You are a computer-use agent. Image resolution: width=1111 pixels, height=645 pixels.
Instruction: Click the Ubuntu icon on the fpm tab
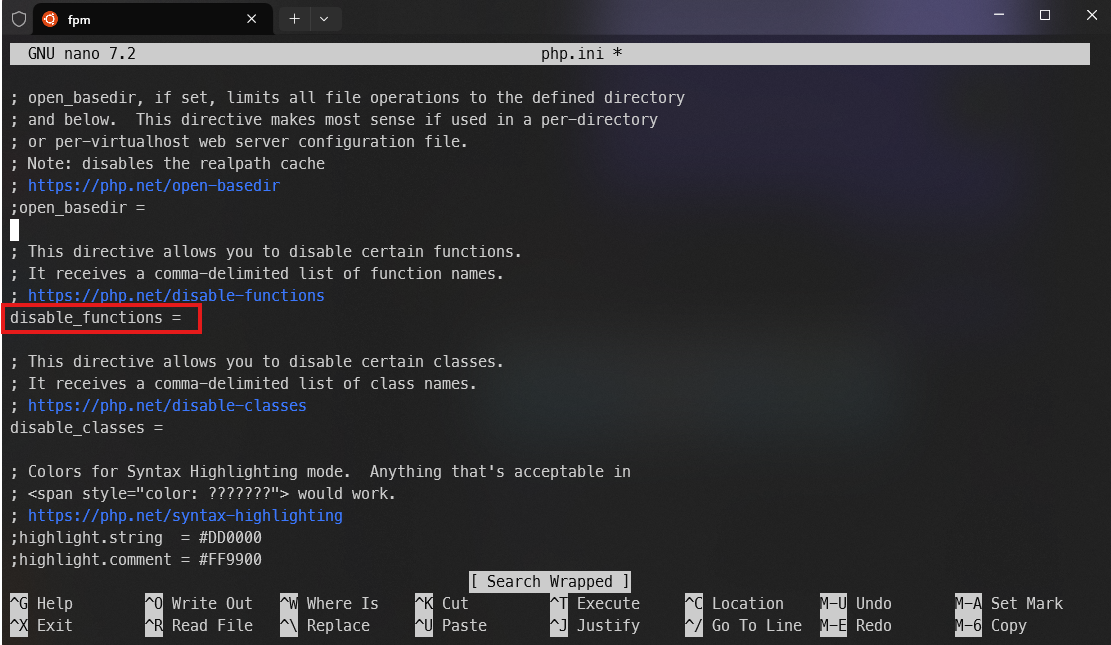(44, 17)
